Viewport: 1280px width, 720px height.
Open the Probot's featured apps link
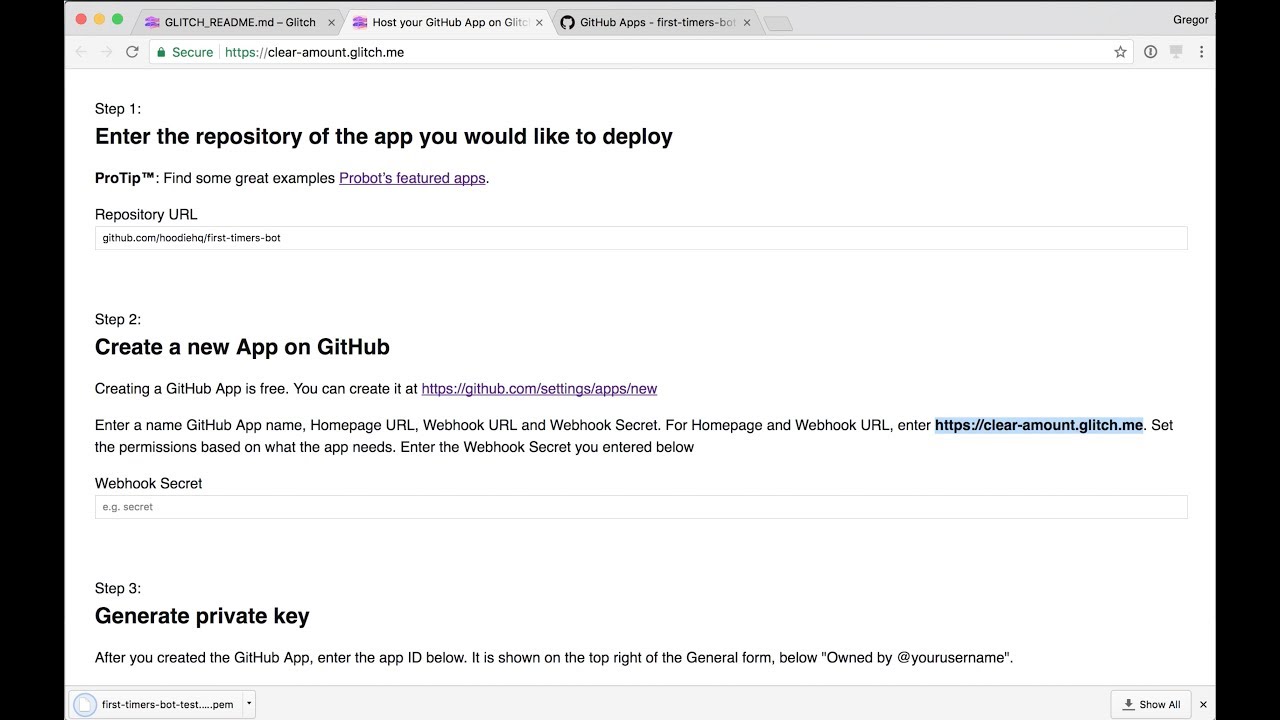412,178
